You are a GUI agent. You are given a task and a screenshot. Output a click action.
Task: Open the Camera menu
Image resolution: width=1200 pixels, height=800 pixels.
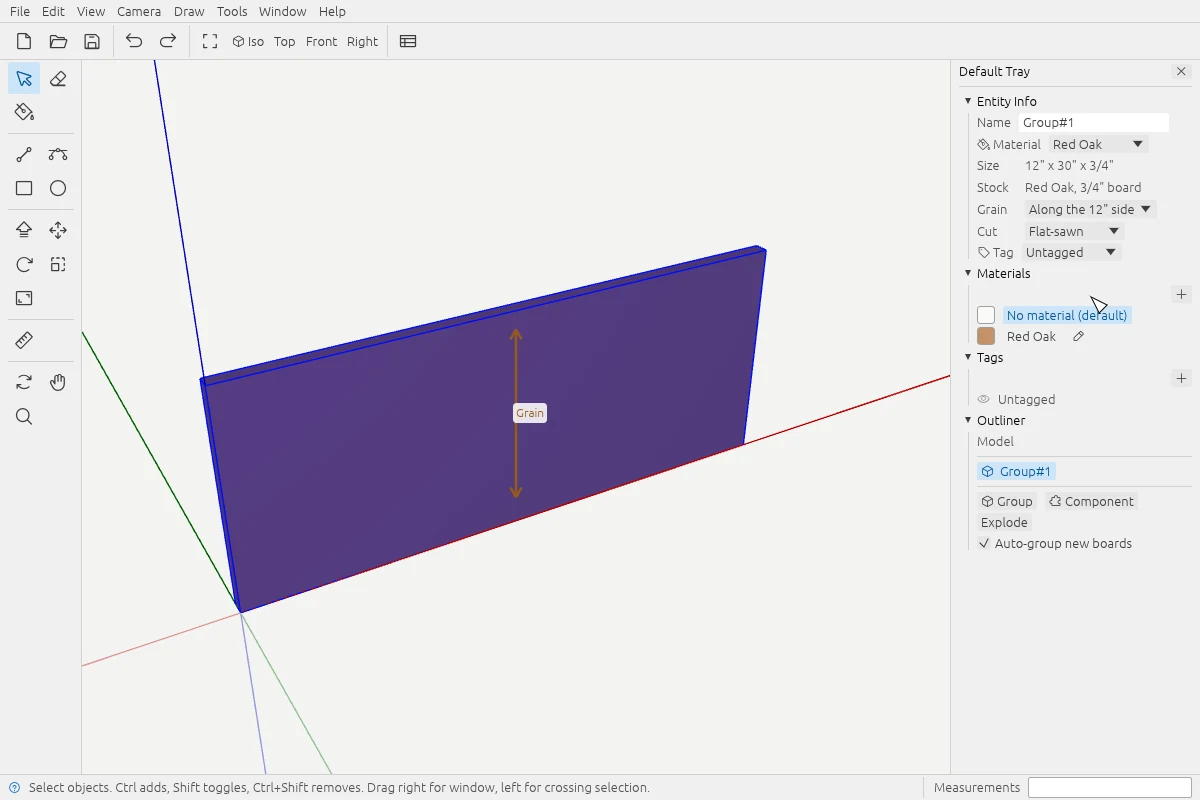[x=139, y=11]
